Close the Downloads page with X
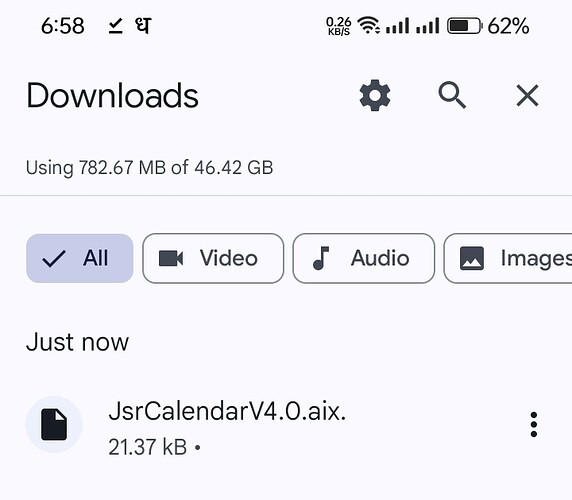 point(527,96)
